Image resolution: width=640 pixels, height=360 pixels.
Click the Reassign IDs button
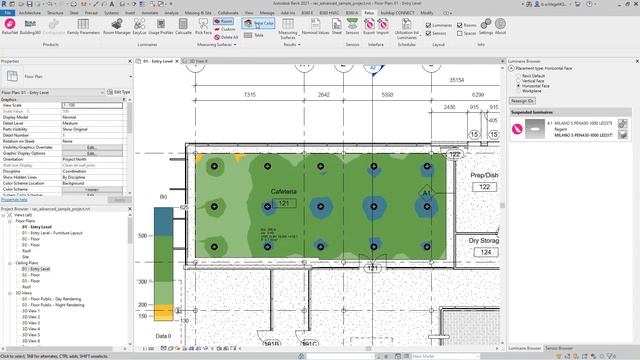tap(522, 101)
